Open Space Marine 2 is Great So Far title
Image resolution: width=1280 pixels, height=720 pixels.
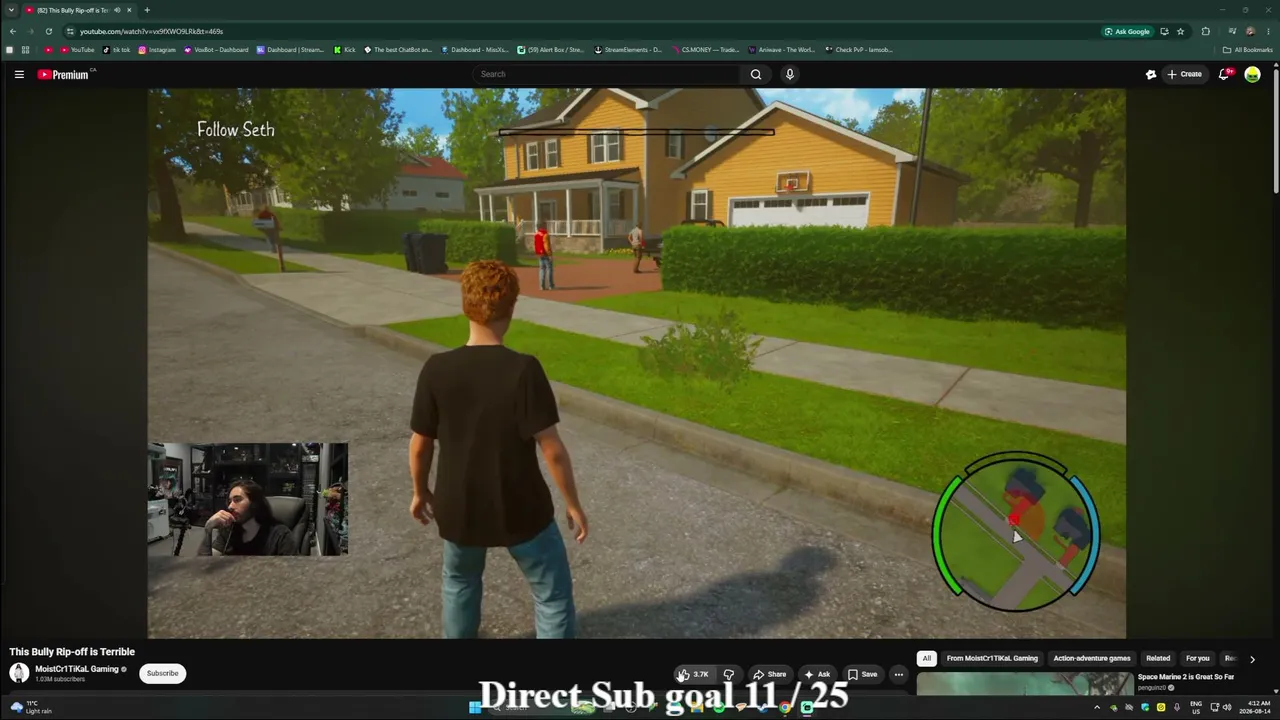tap(1186, 677)
